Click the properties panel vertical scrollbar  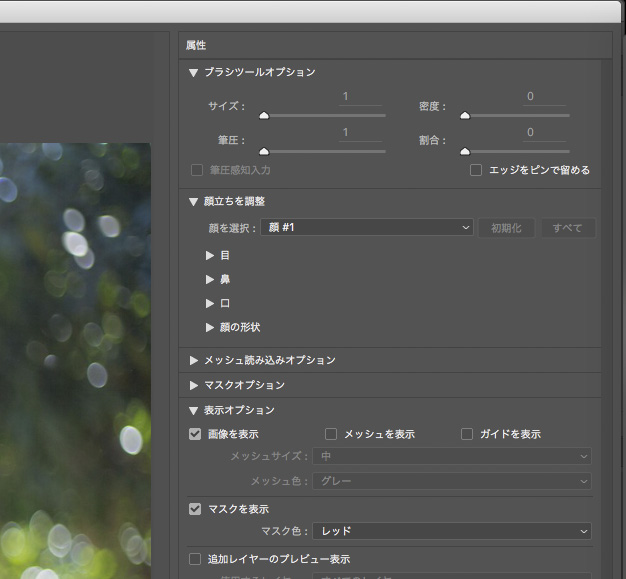click(606, 319)
